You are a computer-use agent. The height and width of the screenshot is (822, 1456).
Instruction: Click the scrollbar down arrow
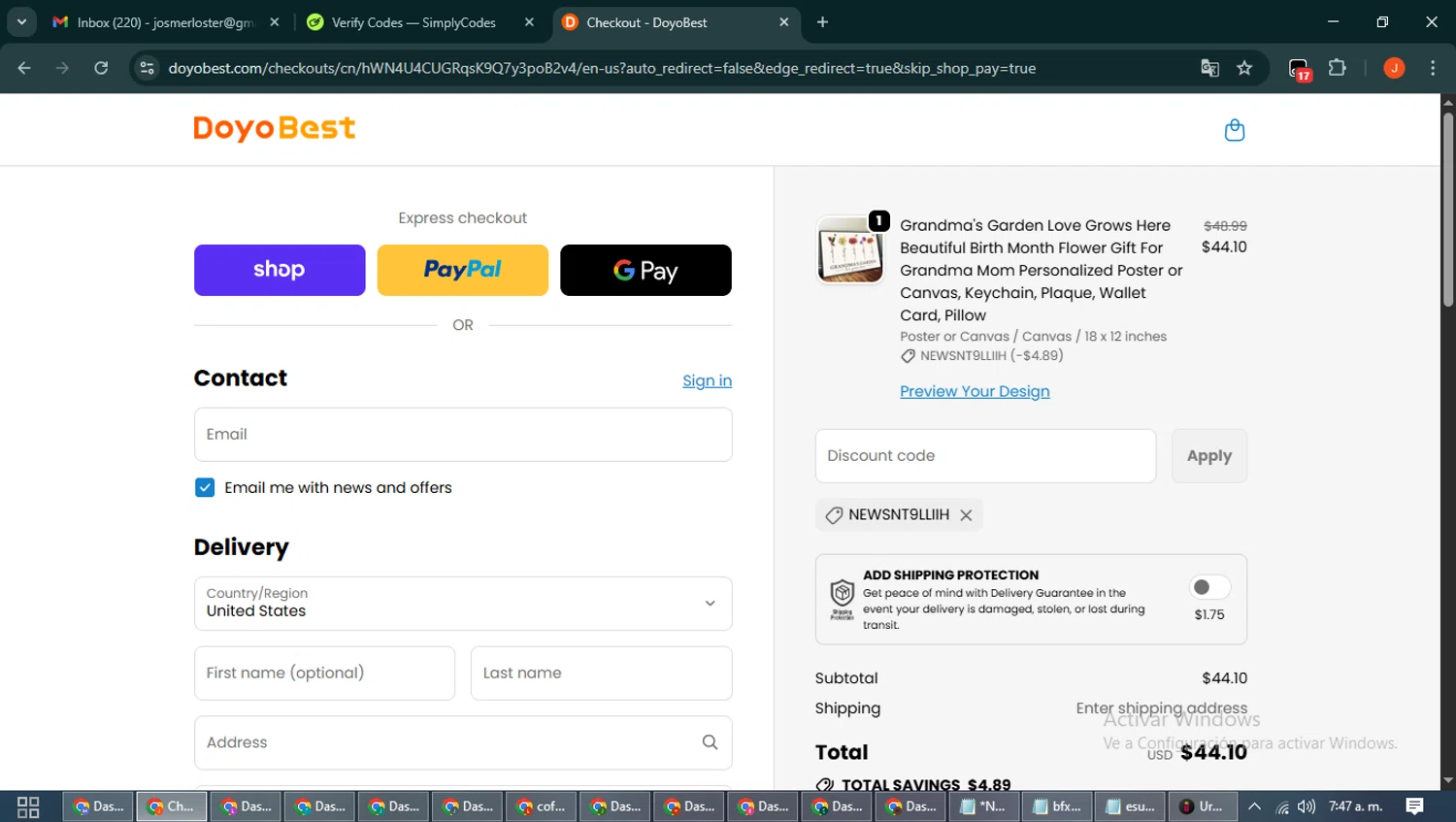click(x=1448, y=780)
